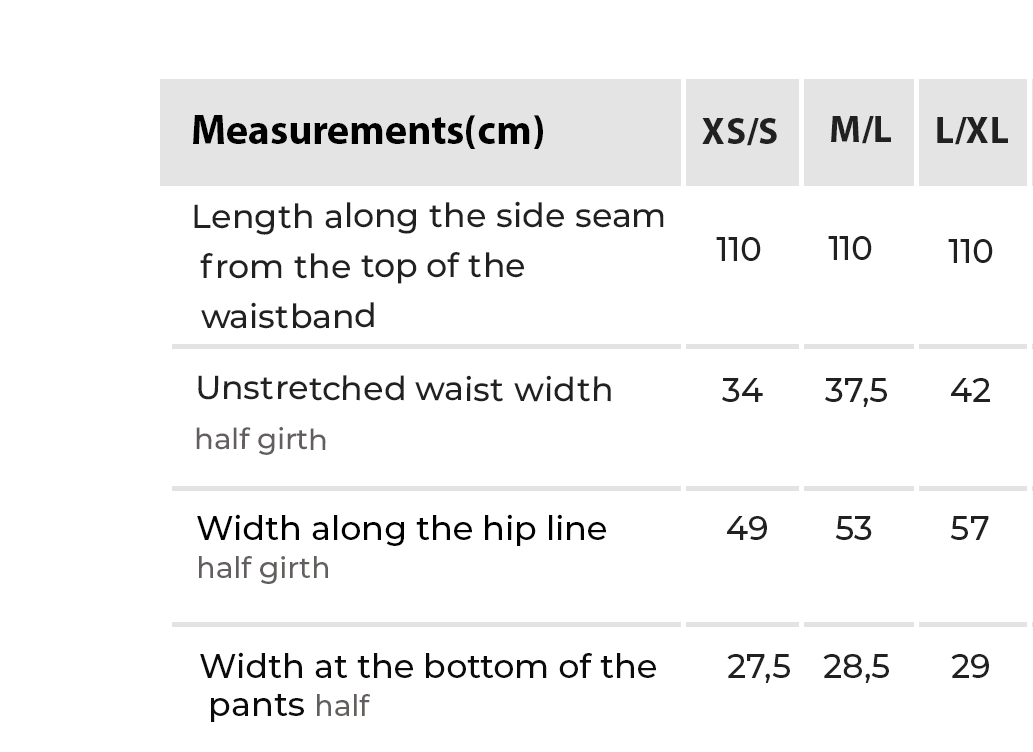This screenshot has height=752, width=1033.
Task: Select the M/L size column header
Action: [859, 130]
